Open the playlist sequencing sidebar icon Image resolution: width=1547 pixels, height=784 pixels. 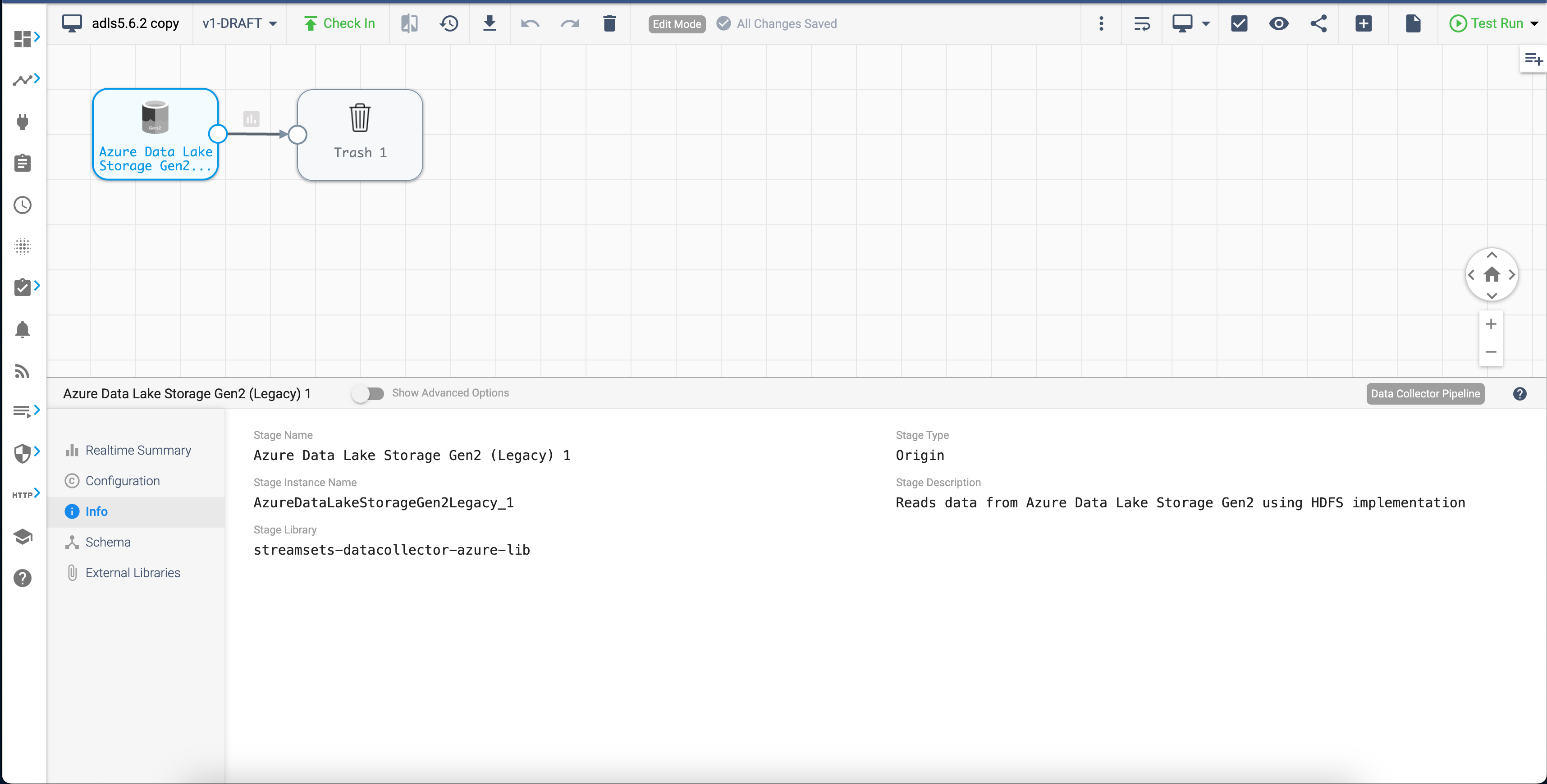point(23,411)
